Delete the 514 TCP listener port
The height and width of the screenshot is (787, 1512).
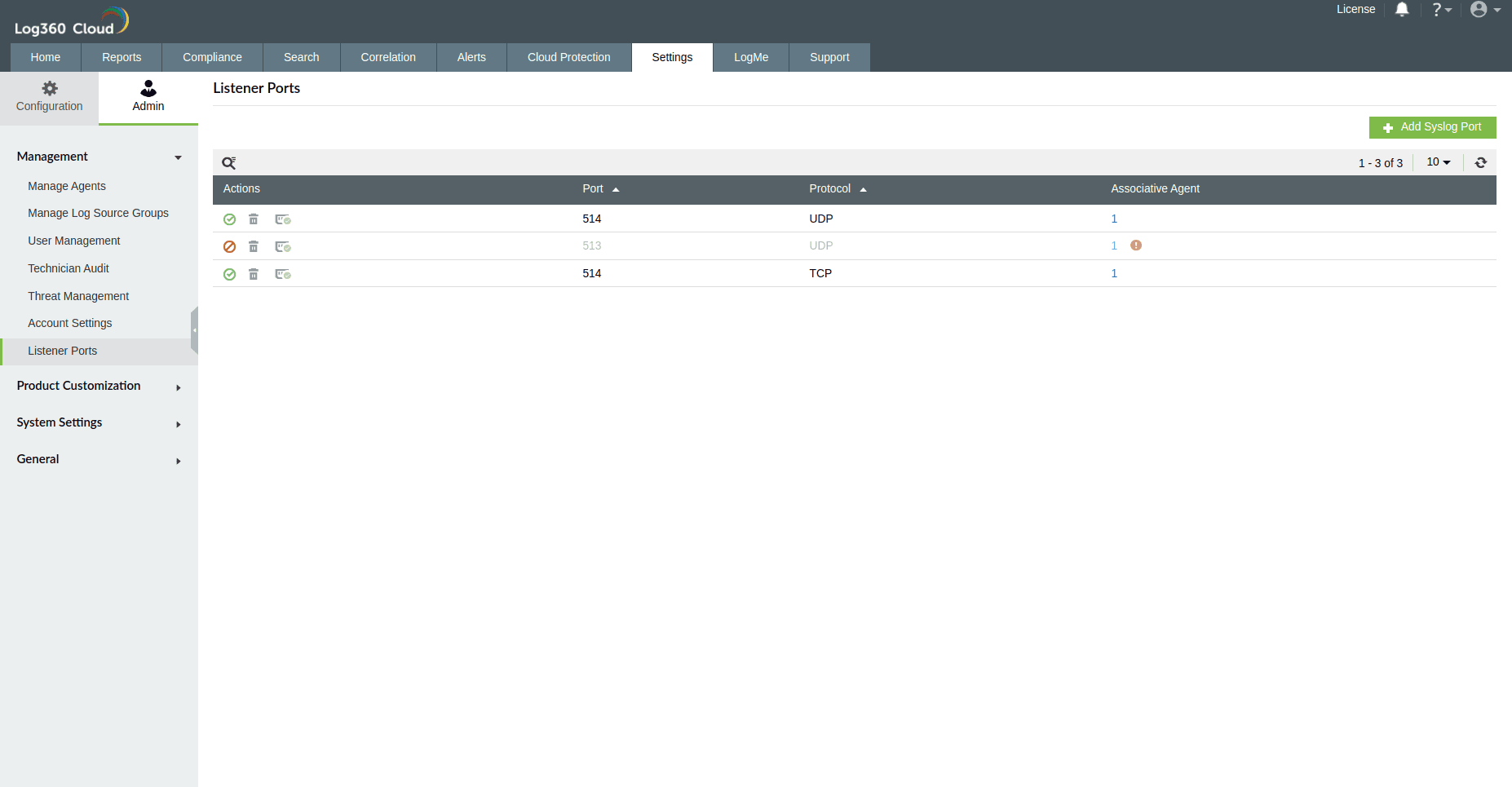(254, 274)
